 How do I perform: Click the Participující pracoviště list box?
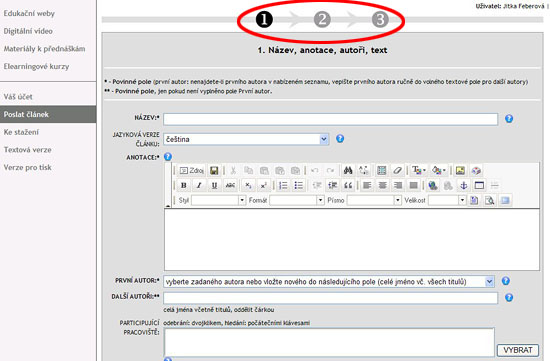(329, 342)
